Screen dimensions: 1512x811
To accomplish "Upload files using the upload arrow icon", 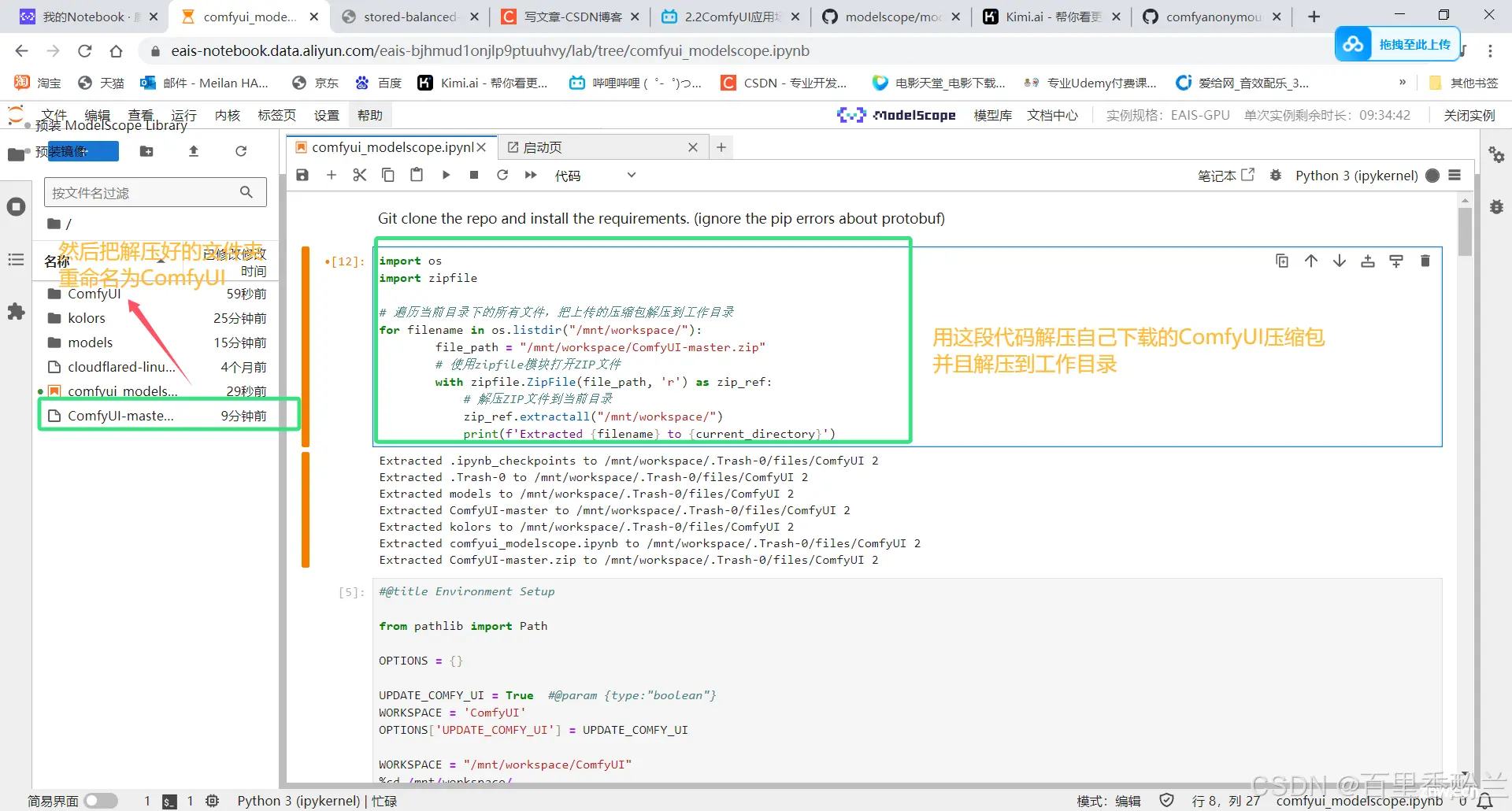I will tap(194, 151).
